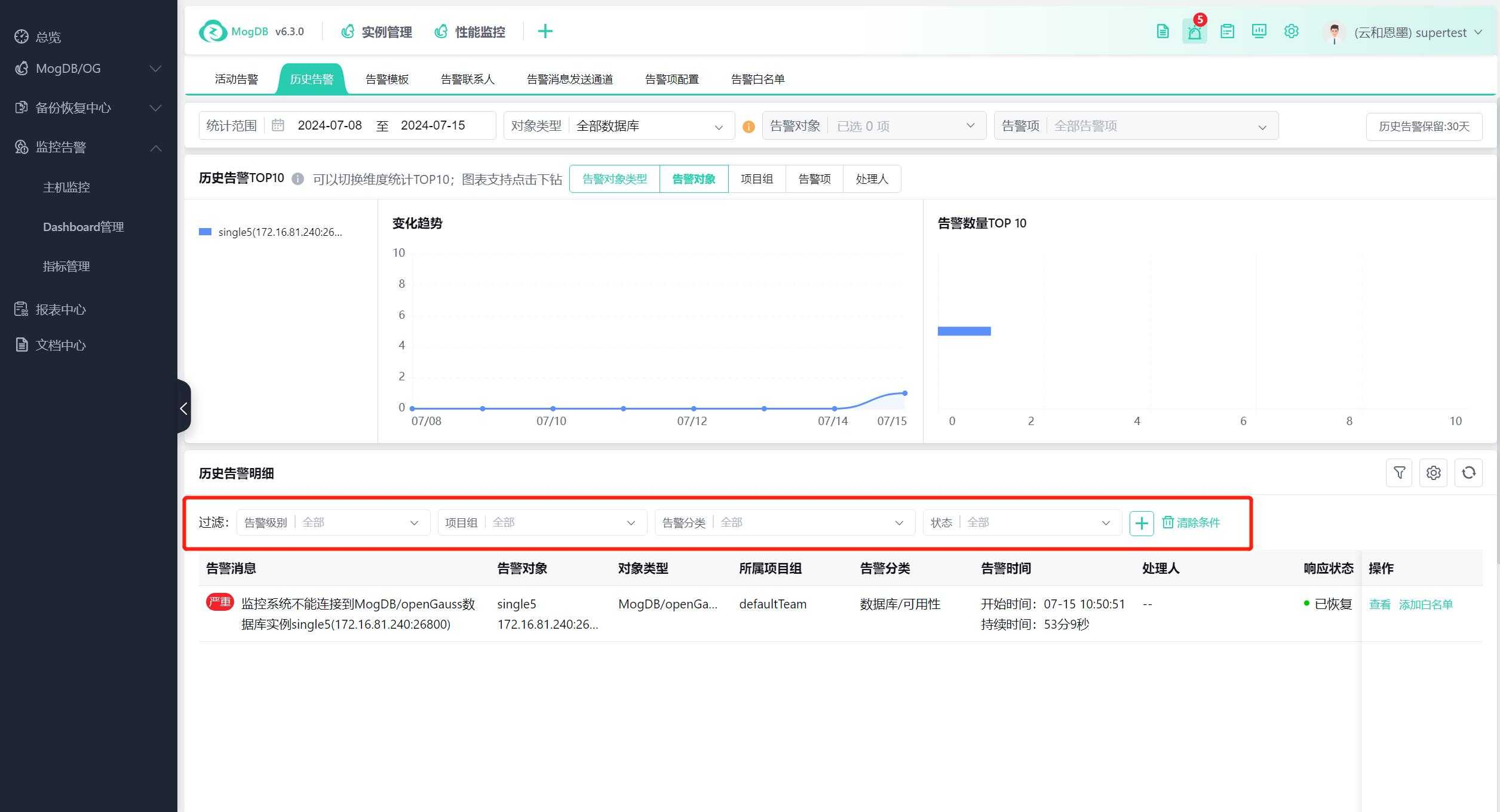Select the 历史告警 tab
Viewport: 1500px width, 812px height.
point(311,79)
